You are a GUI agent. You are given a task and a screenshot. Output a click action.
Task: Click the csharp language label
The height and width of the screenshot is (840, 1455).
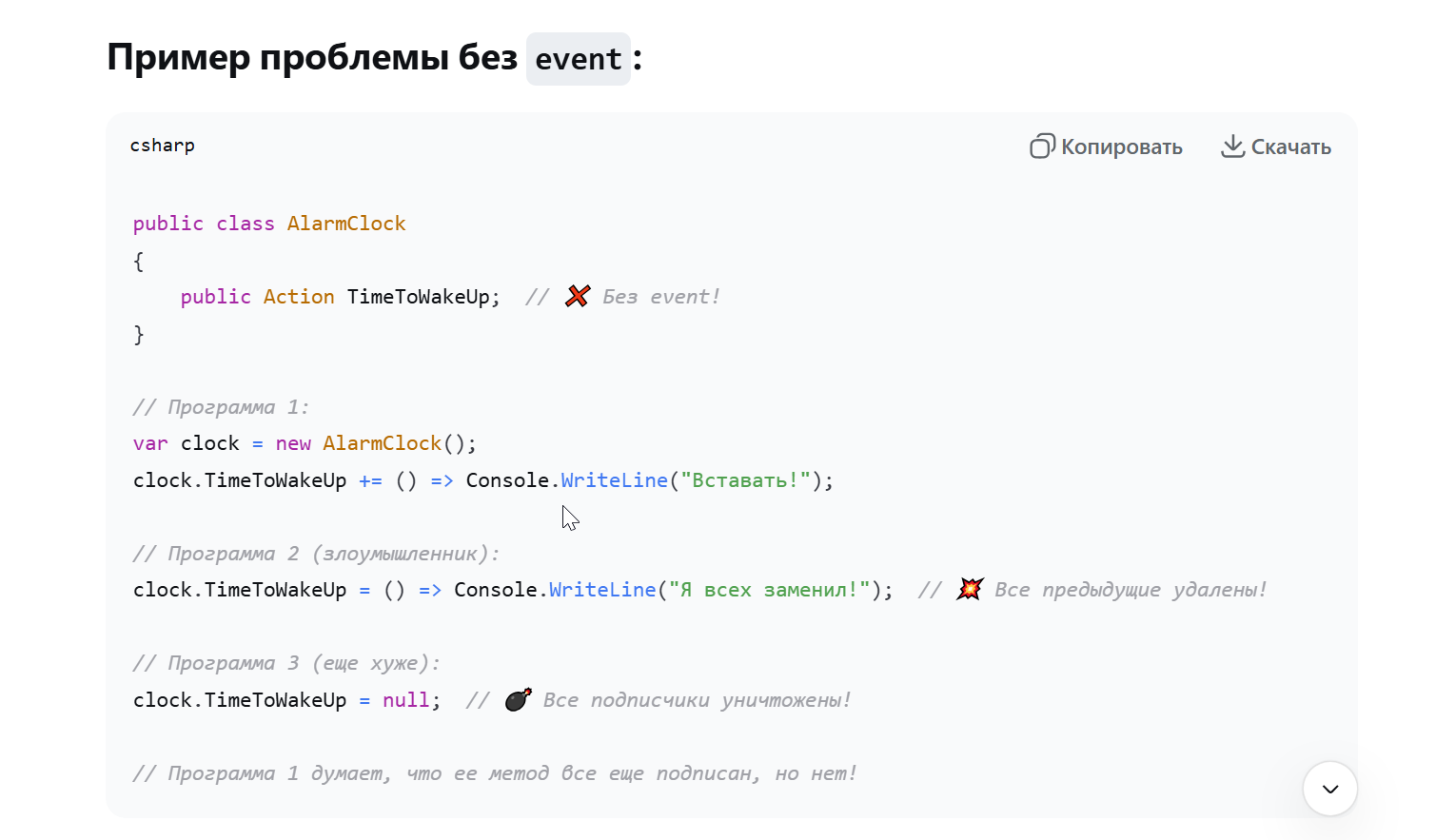pos(163,146)
